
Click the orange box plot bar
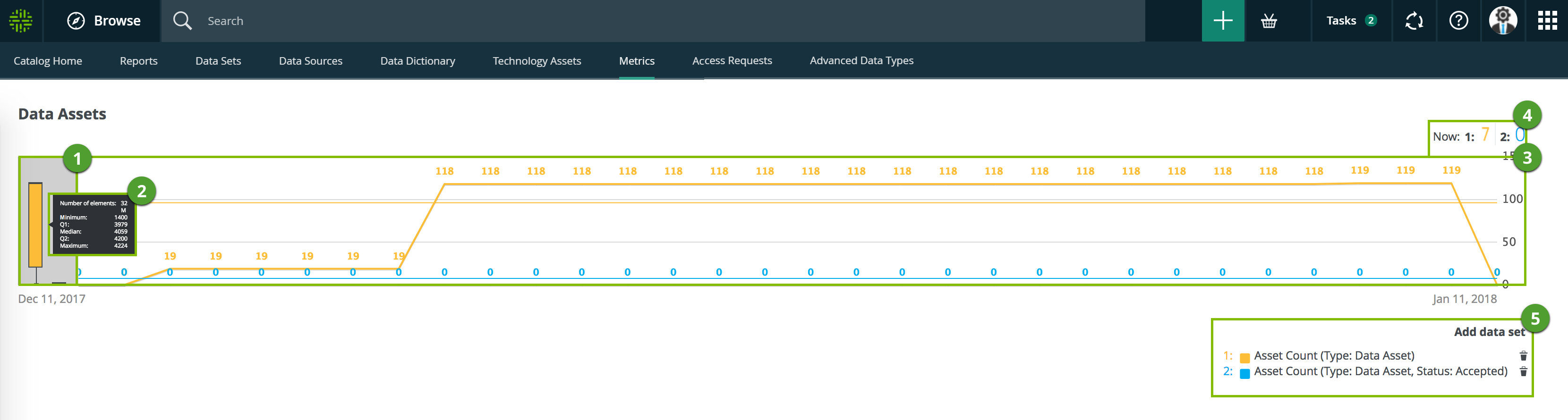[35, 225]
